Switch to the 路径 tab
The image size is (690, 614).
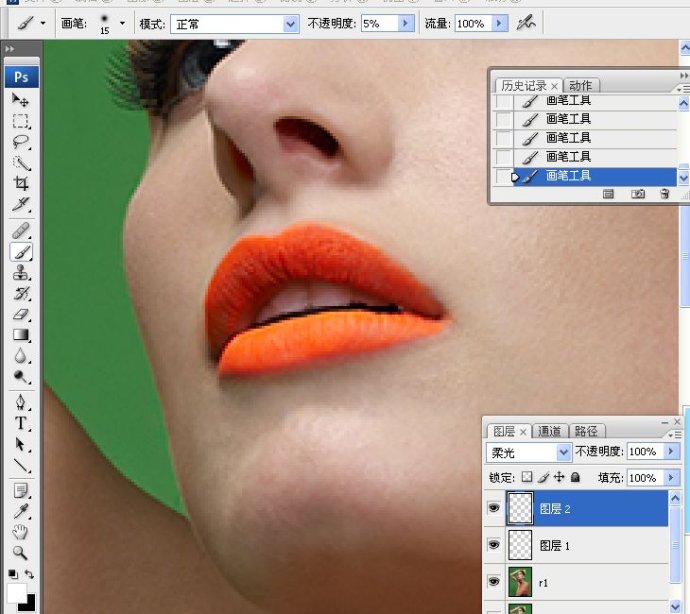(586, 431)
